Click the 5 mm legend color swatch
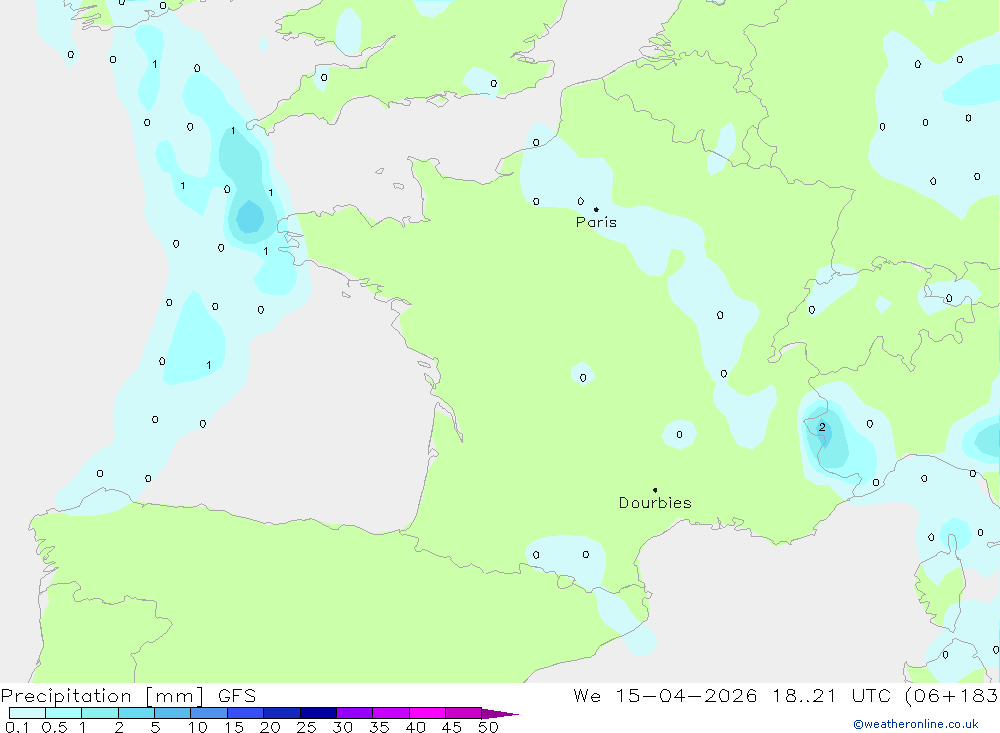 (x=173, y=713)
